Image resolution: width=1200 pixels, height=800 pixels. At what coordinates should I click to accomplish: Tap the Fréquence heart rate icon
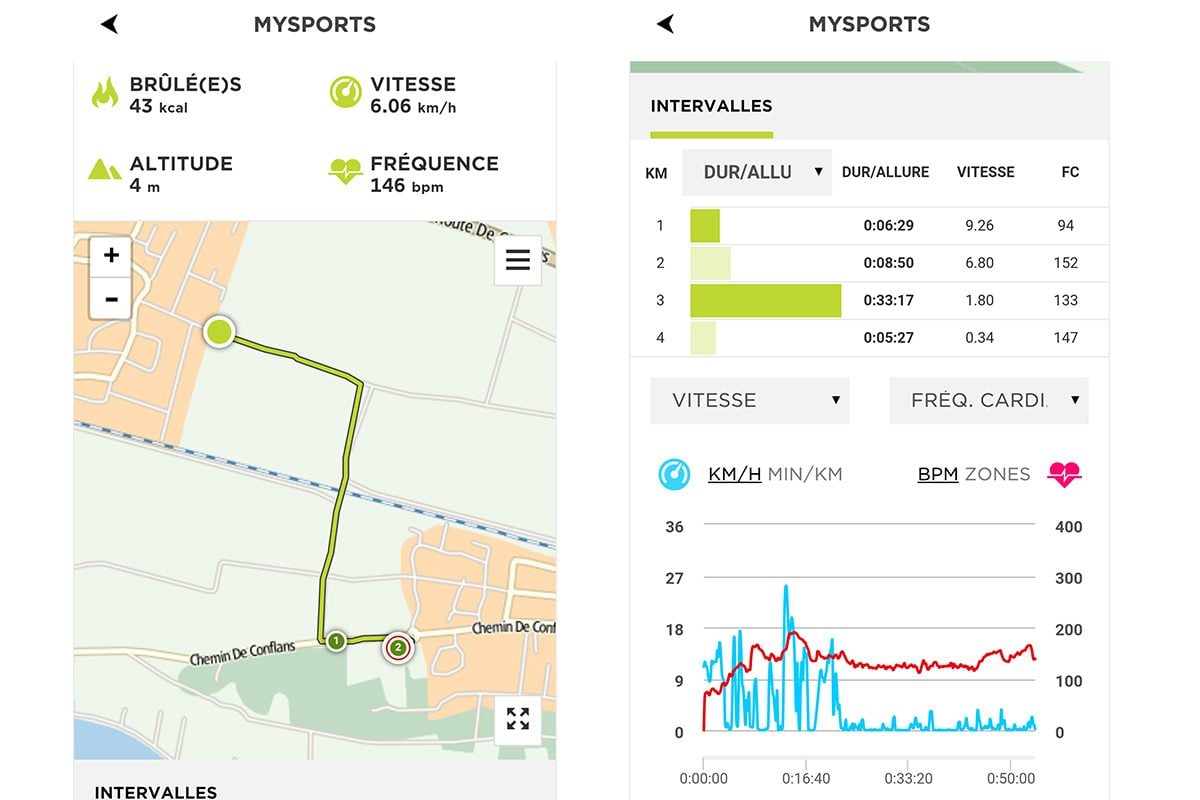coord(345,171)
